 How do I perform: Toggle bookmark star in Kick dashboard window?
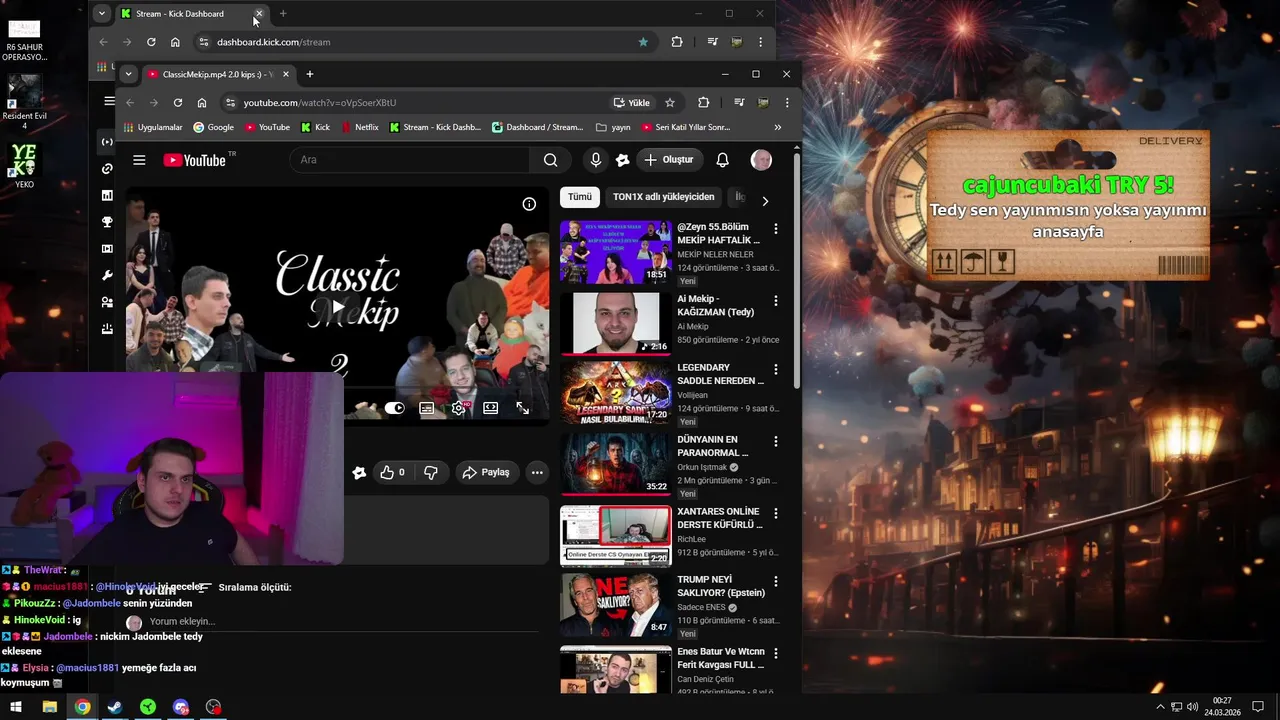643,42
